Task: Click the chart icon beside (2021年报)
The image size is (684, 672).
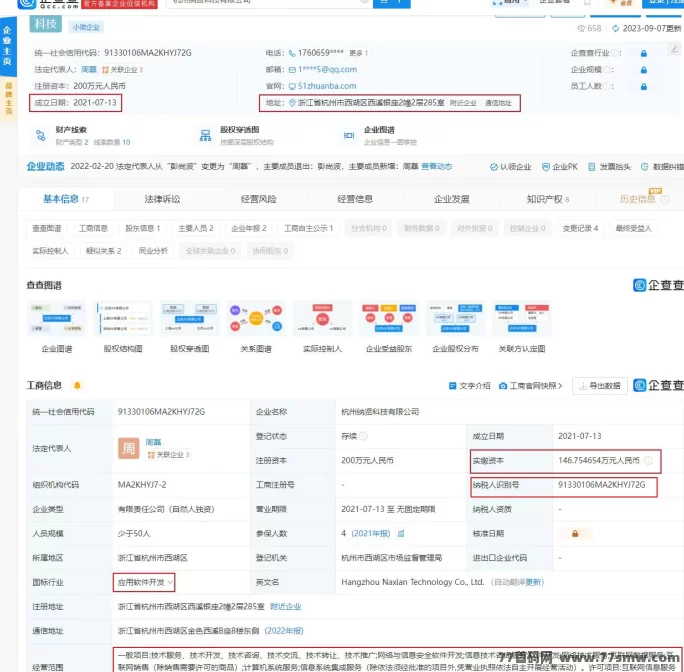Action: click(x=401, y=533)
